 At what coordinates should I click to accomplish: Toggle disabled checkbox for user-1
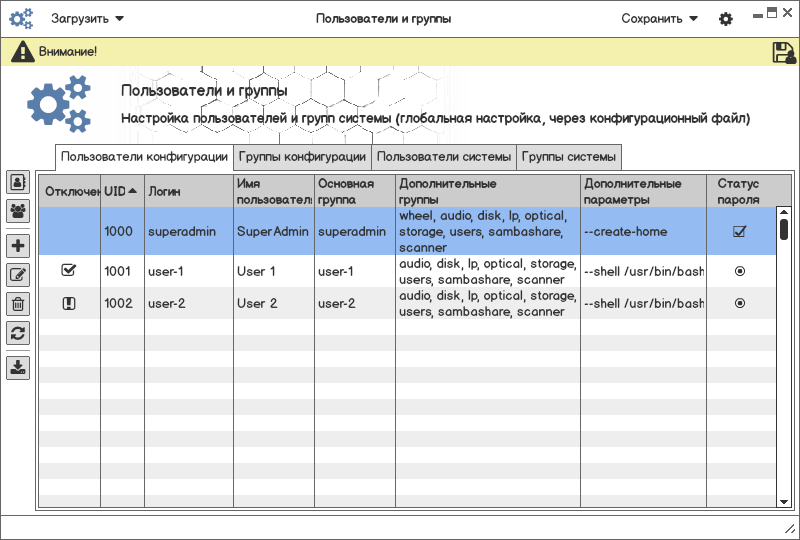[68, 271]
